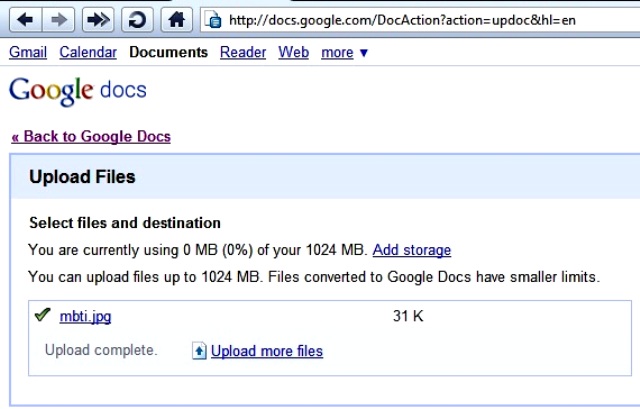
Task: Click the green checkmark next to mbti.jpg
Action: point(42,316)
